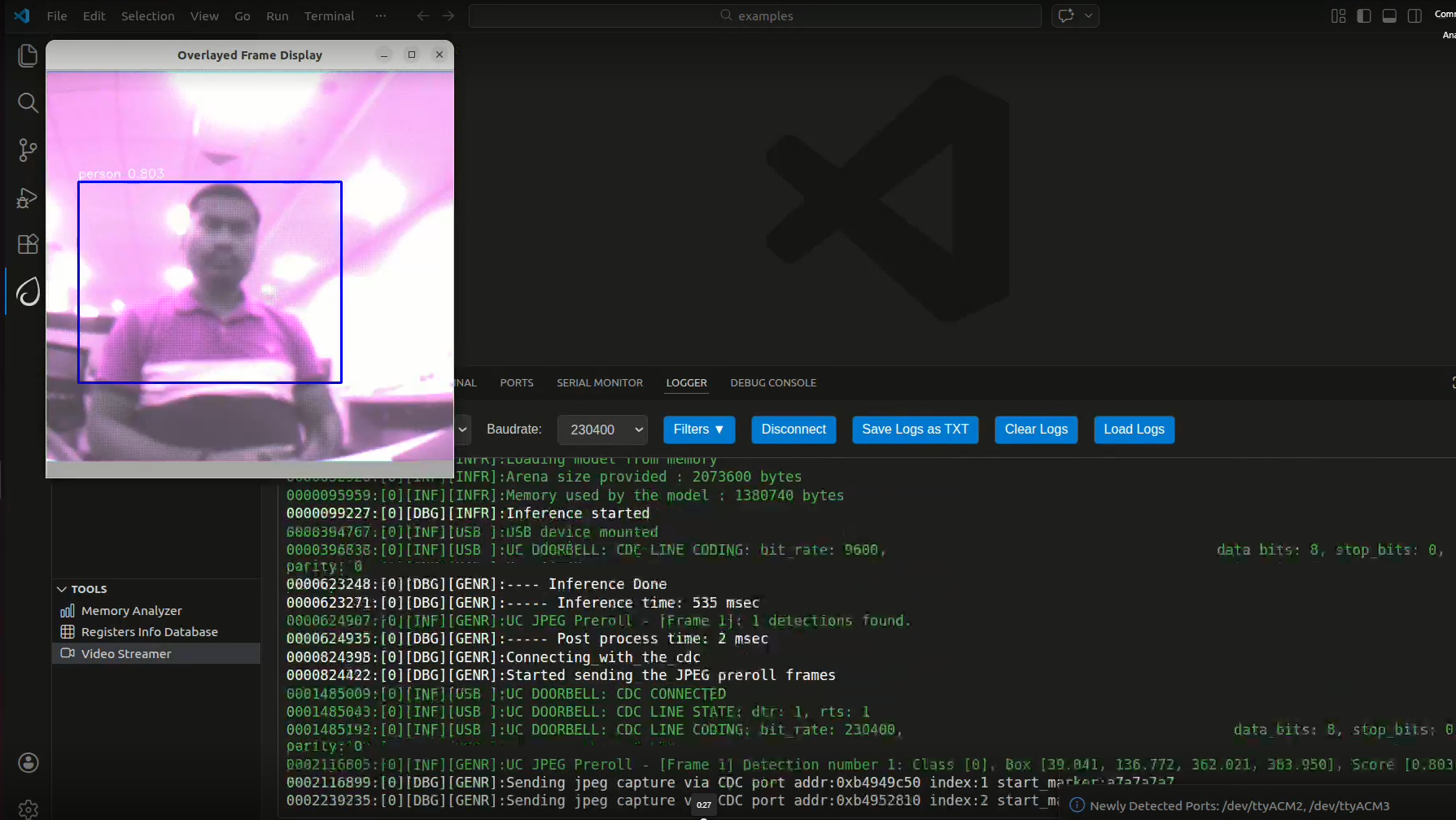Open the Accounts icon in activity bar
This screenshot has height=820, width=1456.
[x=28, y=762]
